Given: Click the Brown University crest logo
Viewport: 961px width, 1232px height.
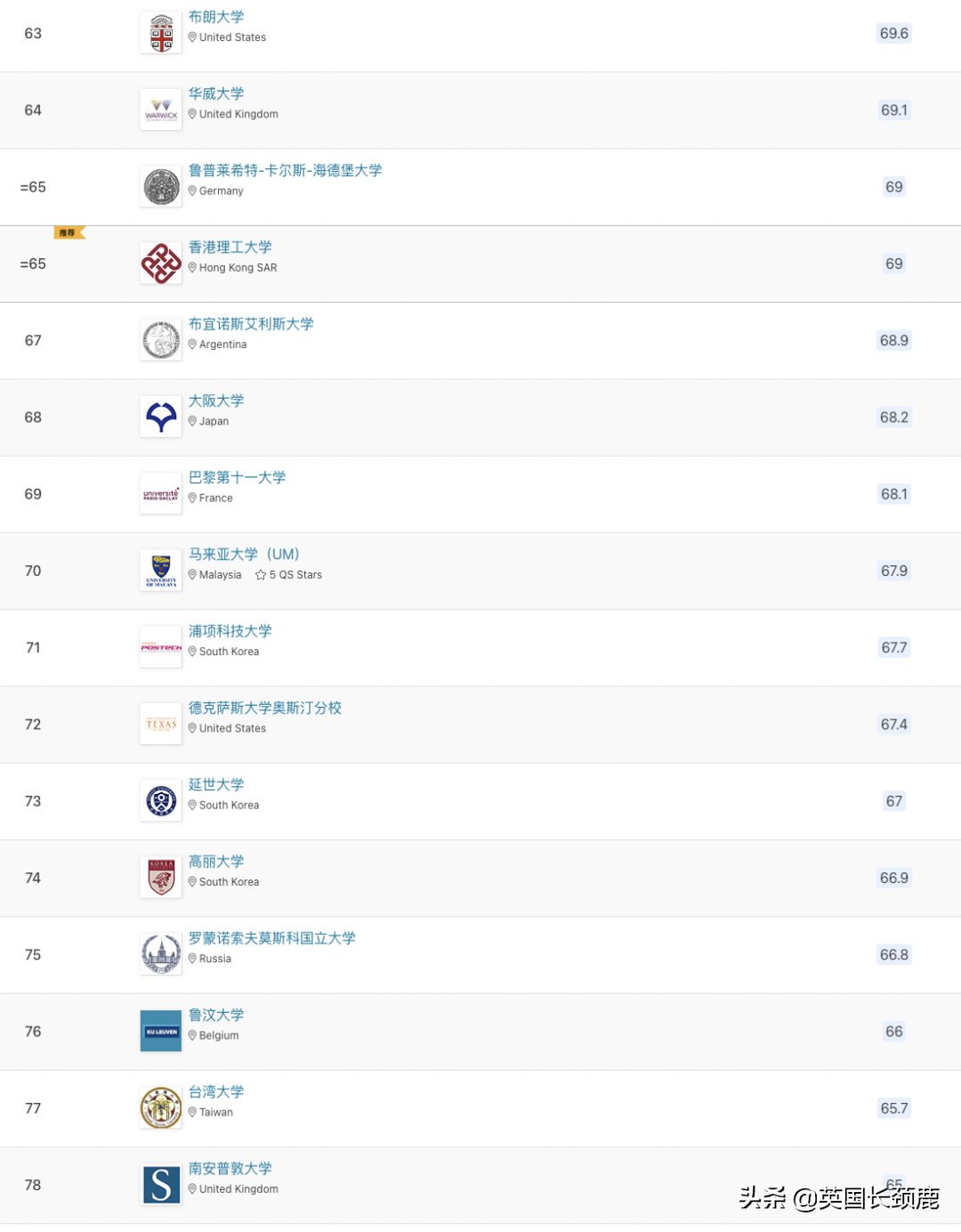Looking at the screenshot, I should coord(161,34).
